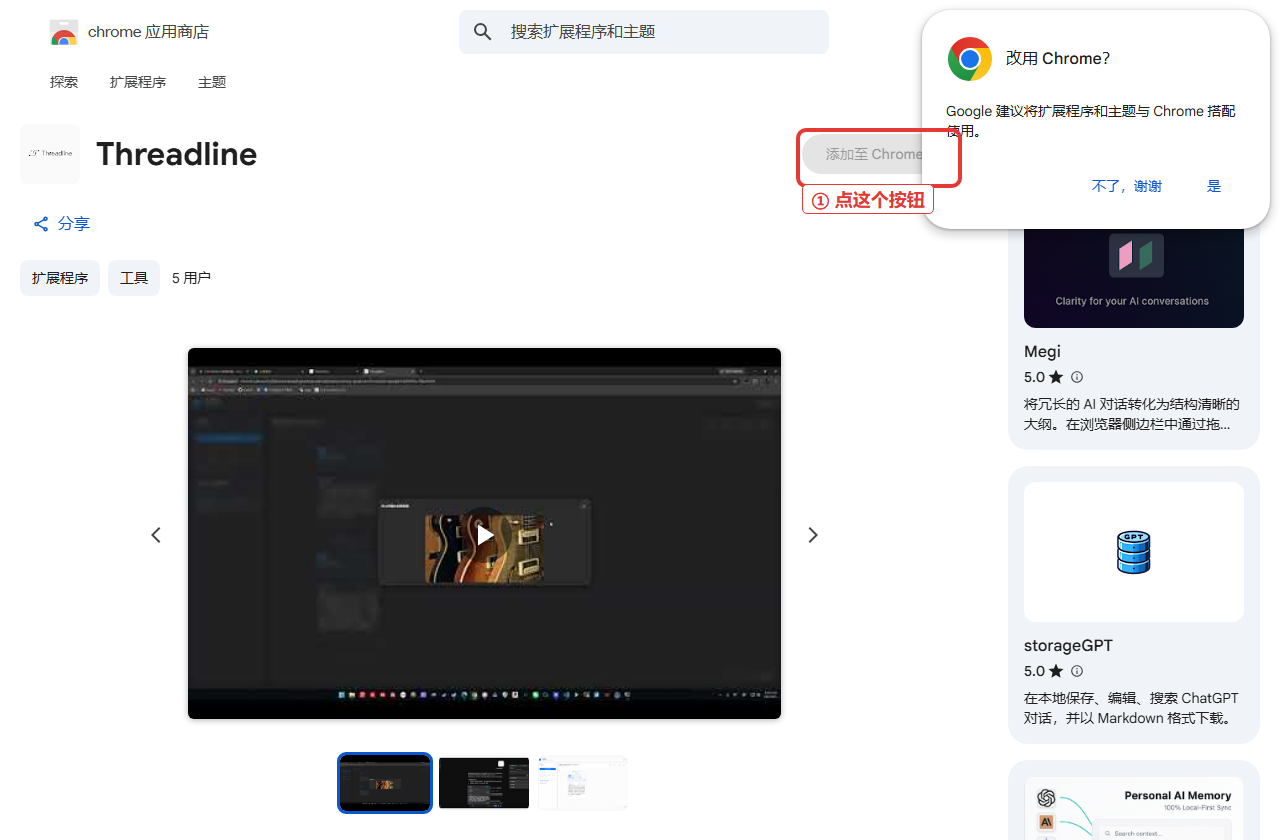Screen dimensions: 1280x840
Task: Select the second dark preview thumbnail
Action: [x=484, y=783]
